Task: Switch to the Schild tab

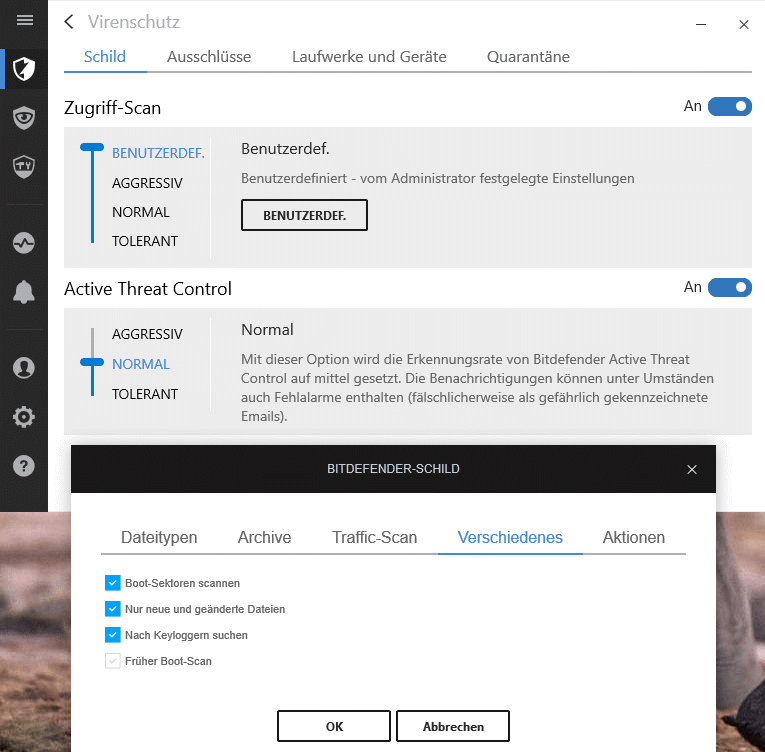Action: pyautogui.click(x=105, y=57)
